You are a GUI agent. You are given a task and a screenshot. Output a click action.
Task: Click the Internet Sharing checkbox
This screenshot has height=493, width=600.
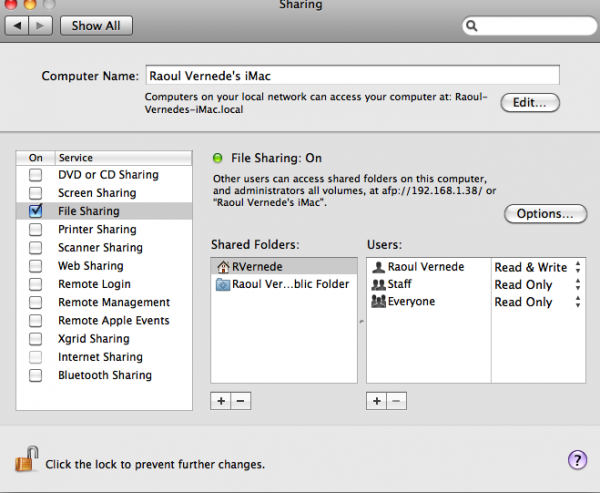point(36,357)
